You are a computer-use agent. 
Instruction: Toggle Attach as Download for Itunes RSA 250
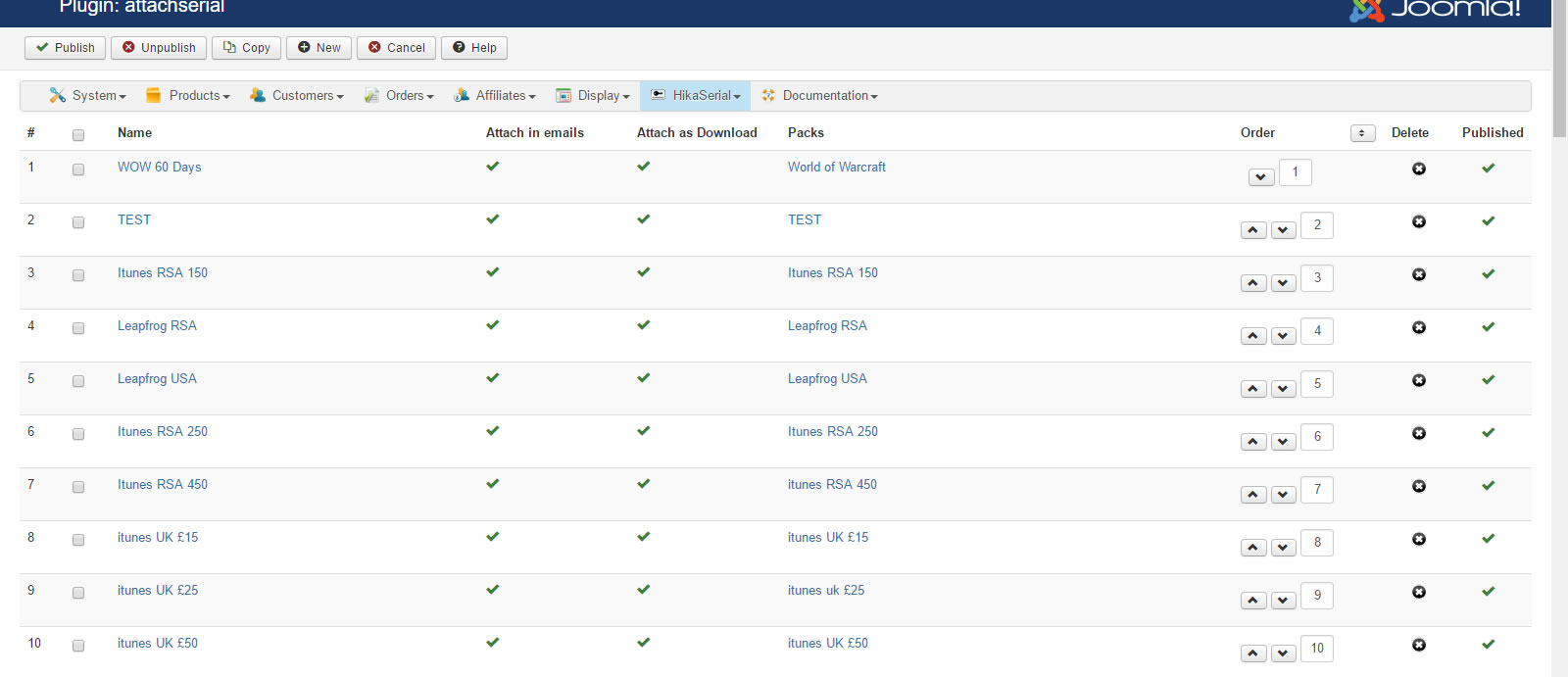643,431
